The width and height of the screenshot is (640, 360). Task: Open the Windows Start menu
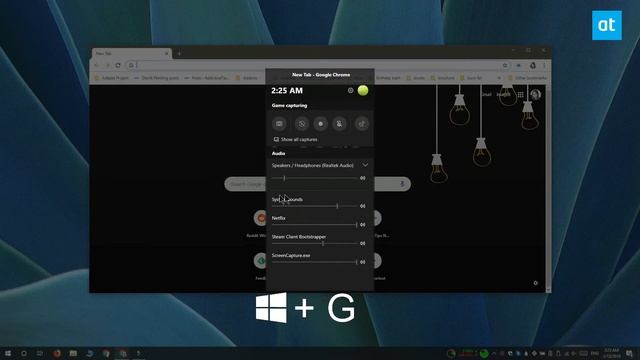click(x=8, y=353)
